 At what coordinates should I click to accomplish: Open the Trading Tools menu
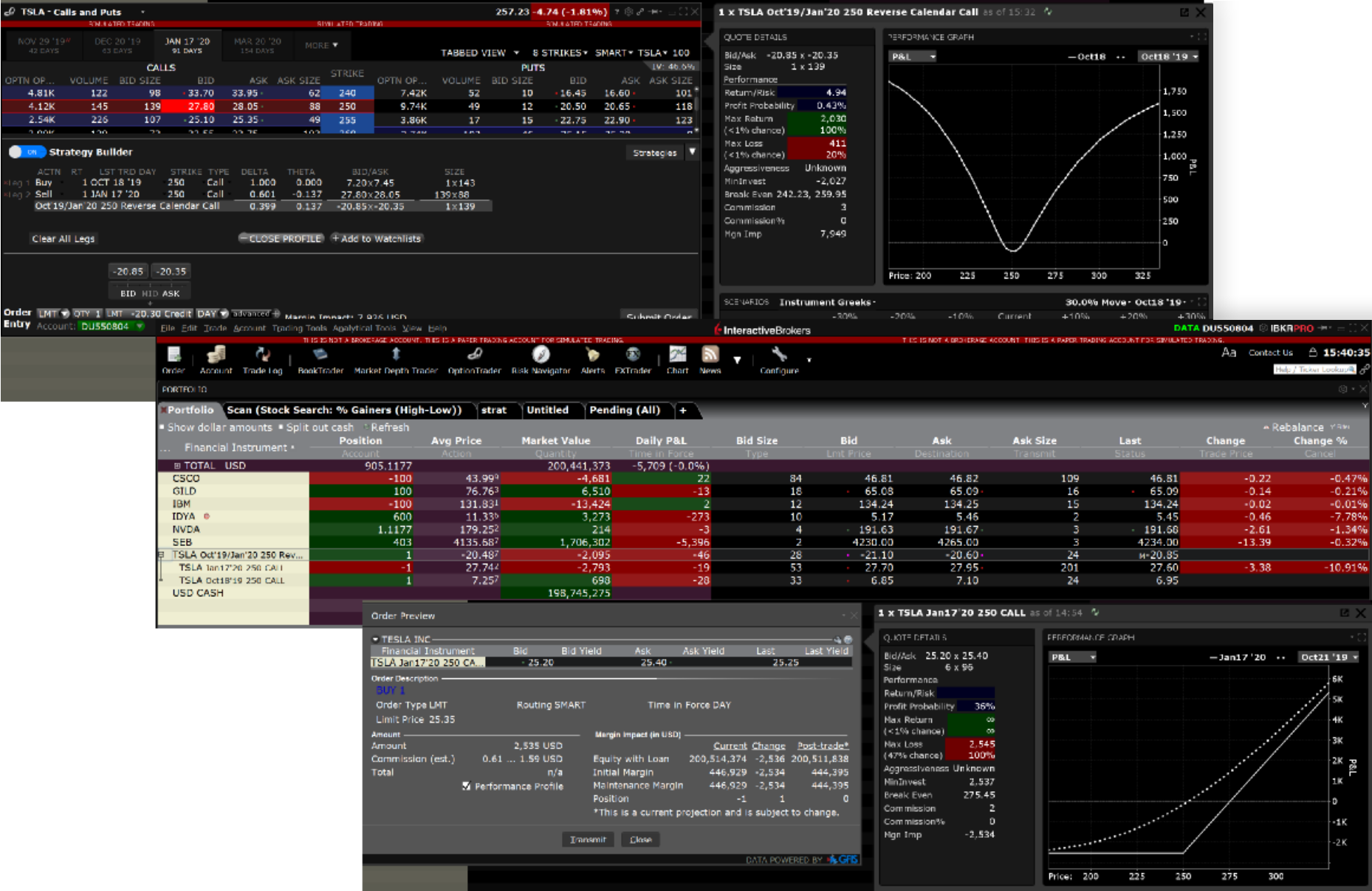299,328
